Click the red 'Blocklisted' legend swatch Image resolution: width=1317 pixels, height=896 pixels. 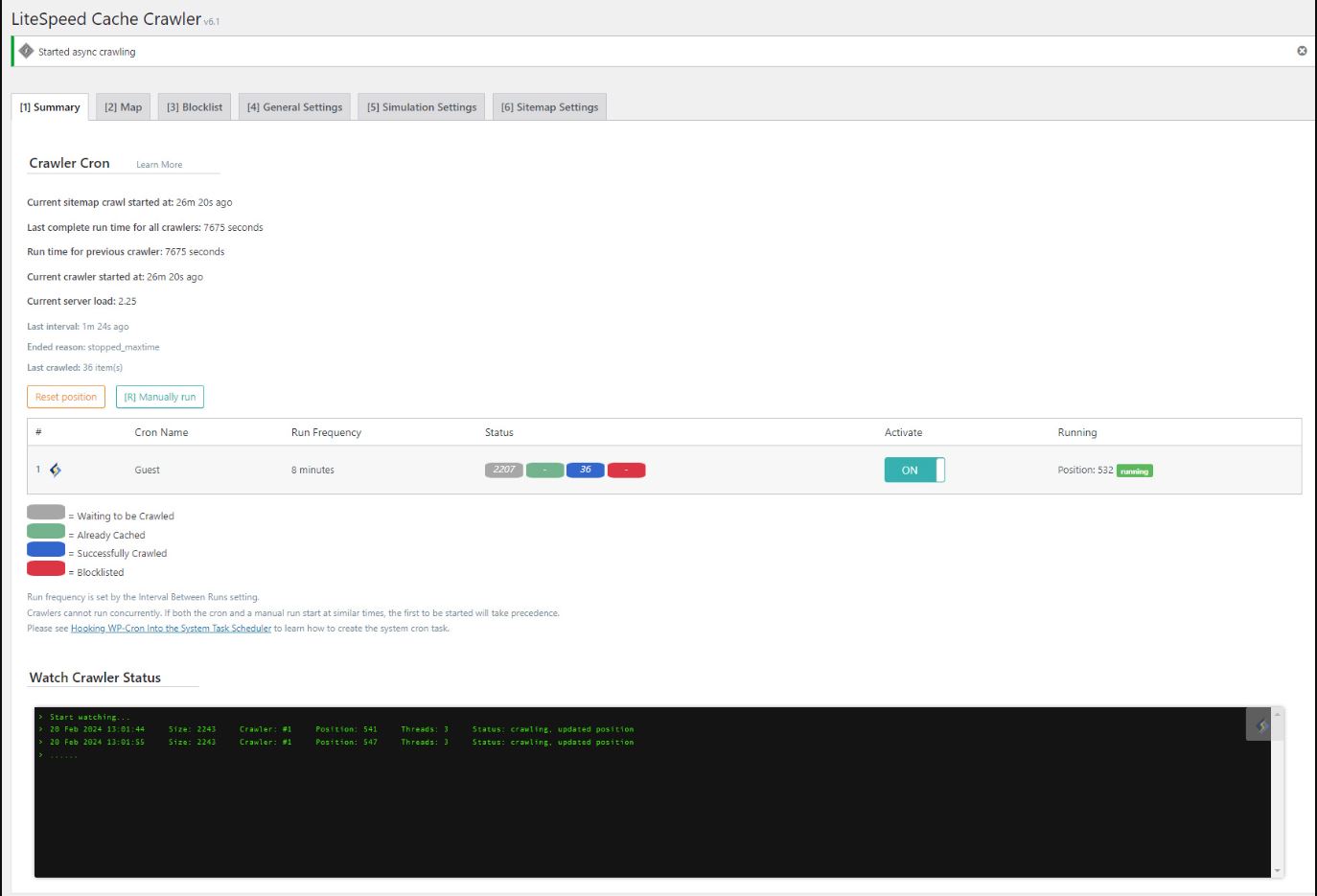pos(46,568)
